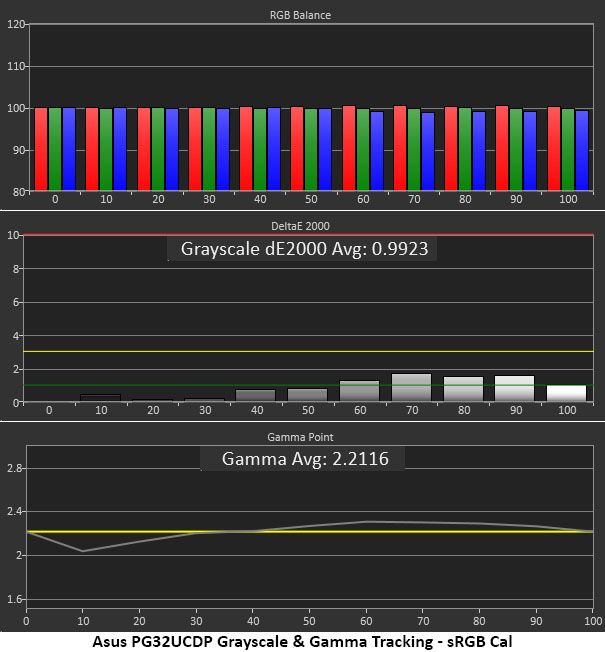
Task: Select the blue bar at 70 in RGB Balance
Action: click(x=428, y=151)
